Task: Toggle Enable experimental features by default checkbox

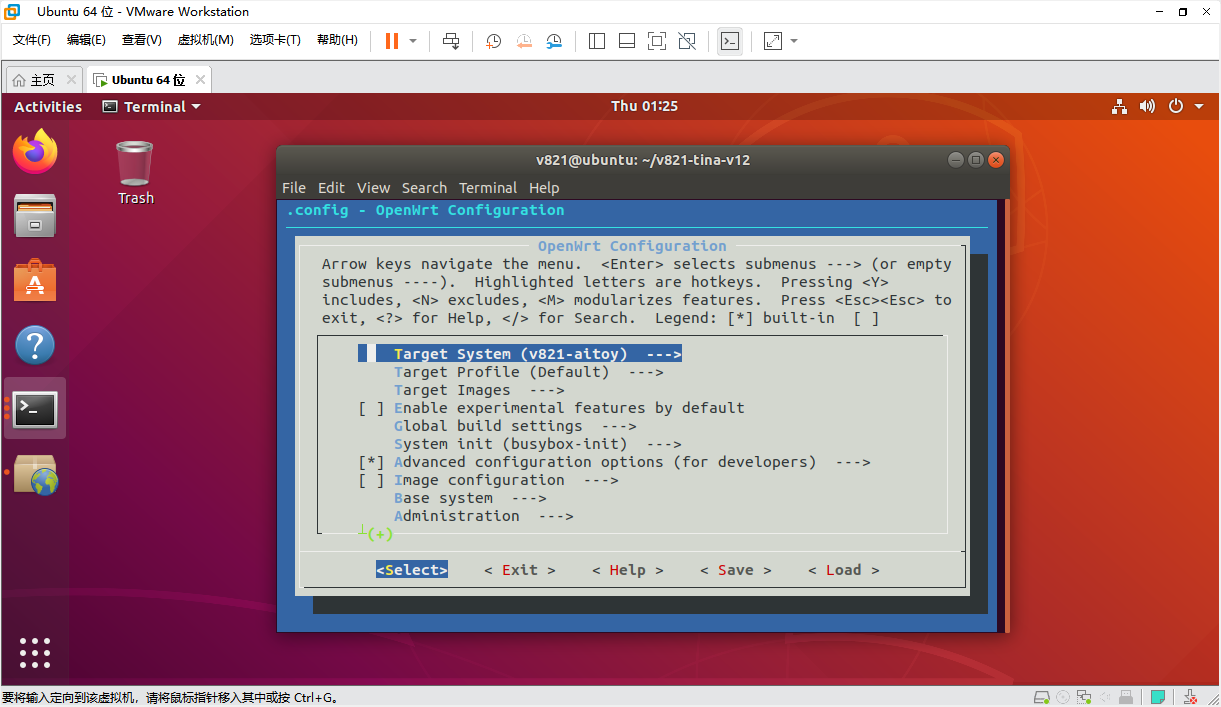Action: (x=371, y=408)
